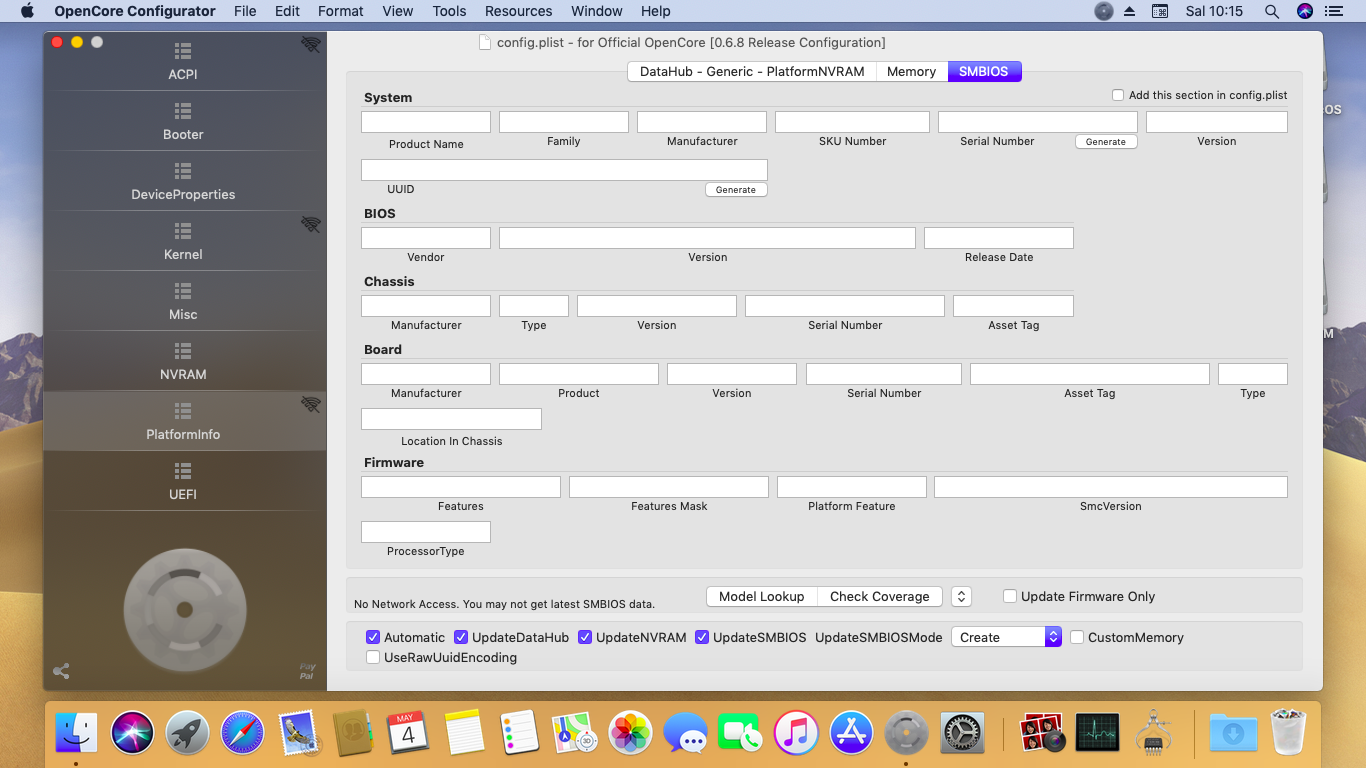
Task: Open System Information from the Dock
Action: click(x=1153, y=733)
